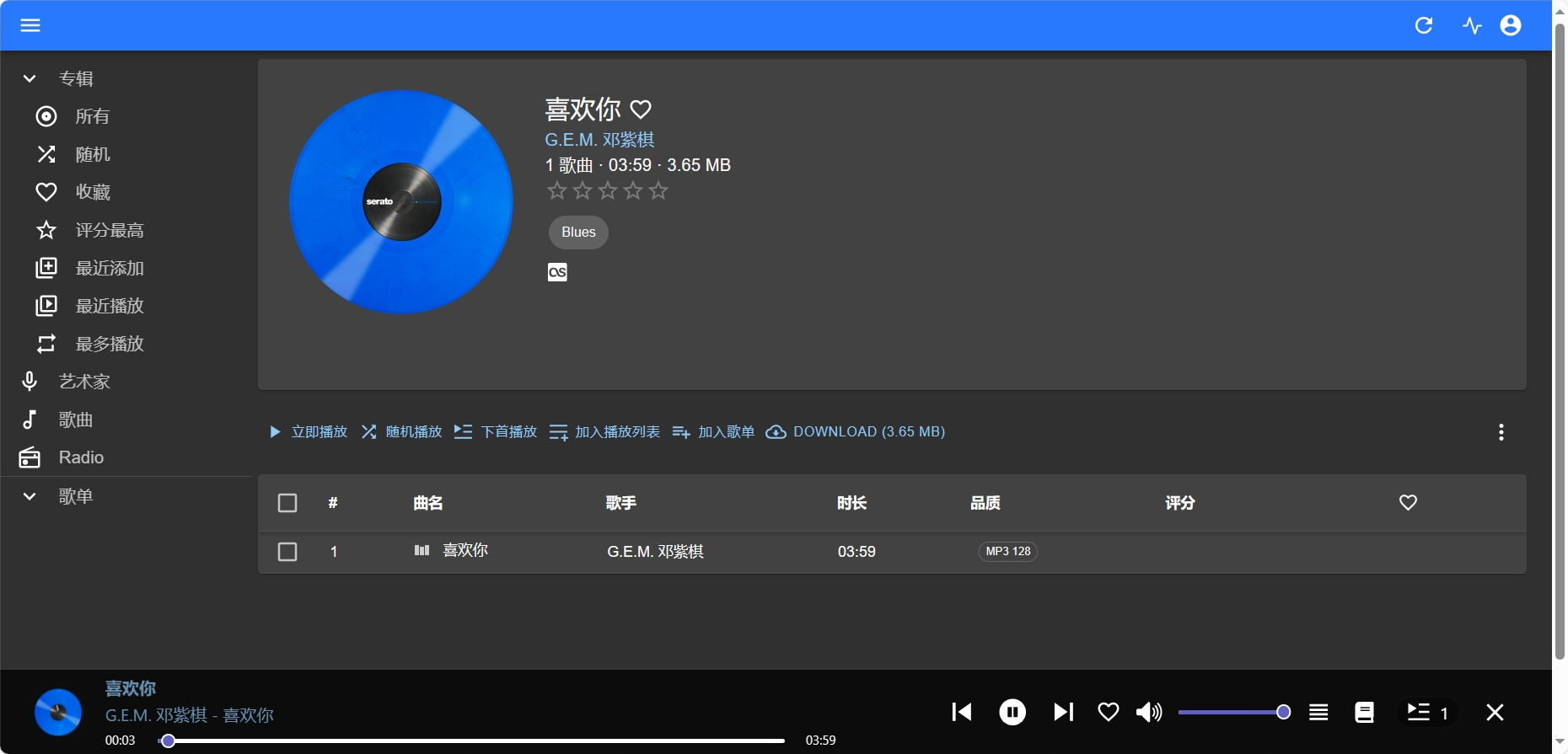This screenshot has width=1568, height=754.
Task: Click 加入播放列表 add to queue
Action: coord(604,432)
